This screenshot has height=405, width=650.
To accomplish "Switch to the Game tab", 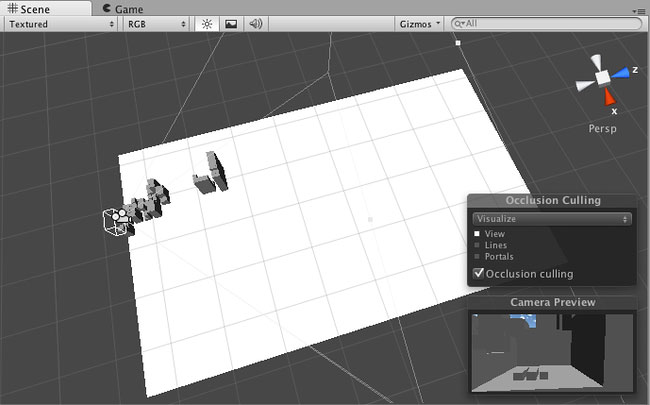I will pyautogui.click(x=123, y=9).
